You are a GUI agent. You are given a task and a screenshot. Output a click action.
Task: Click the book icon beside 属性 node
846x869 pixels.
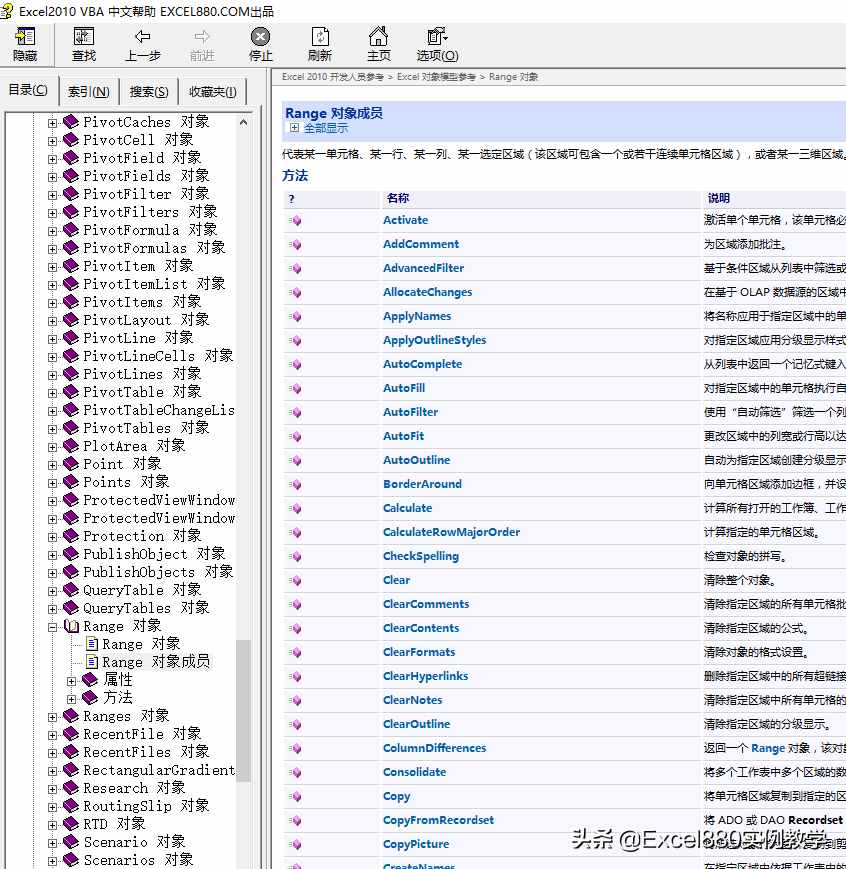(90, 679)
